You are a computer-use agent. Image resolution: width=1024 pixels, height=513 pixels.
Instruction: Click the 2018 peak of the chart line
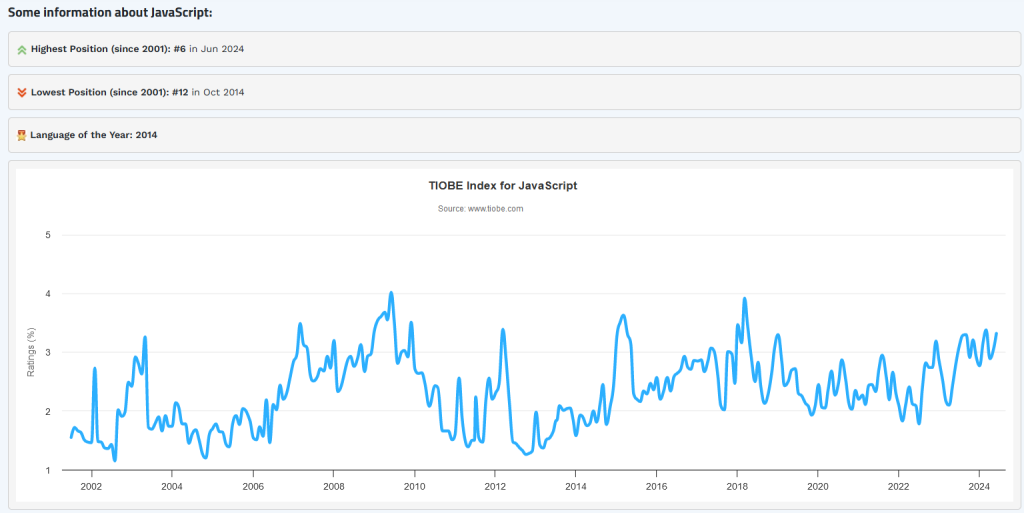click(744, 299)
